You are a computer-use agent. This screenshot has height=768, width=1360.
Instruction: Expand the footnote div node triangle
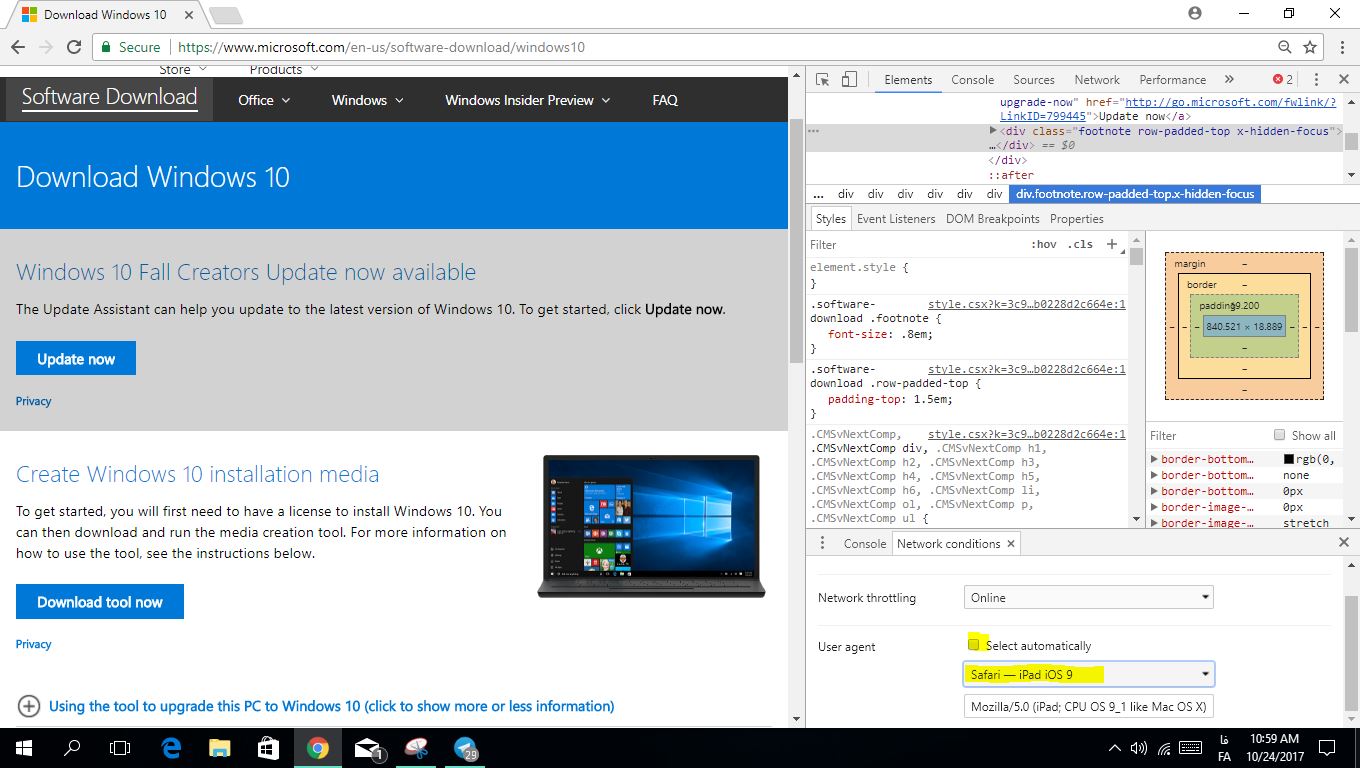[x=993, y=131]
